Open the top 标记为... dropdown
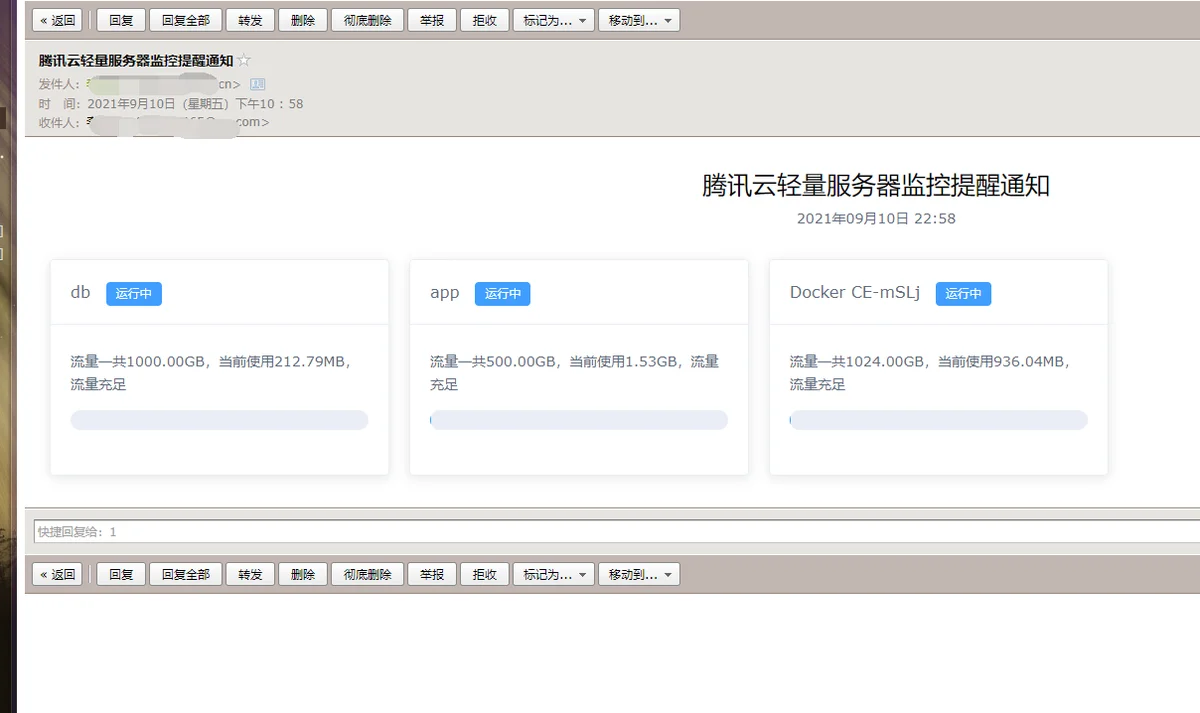Viewport: 1200px width, 713px height. click(554, 20)
